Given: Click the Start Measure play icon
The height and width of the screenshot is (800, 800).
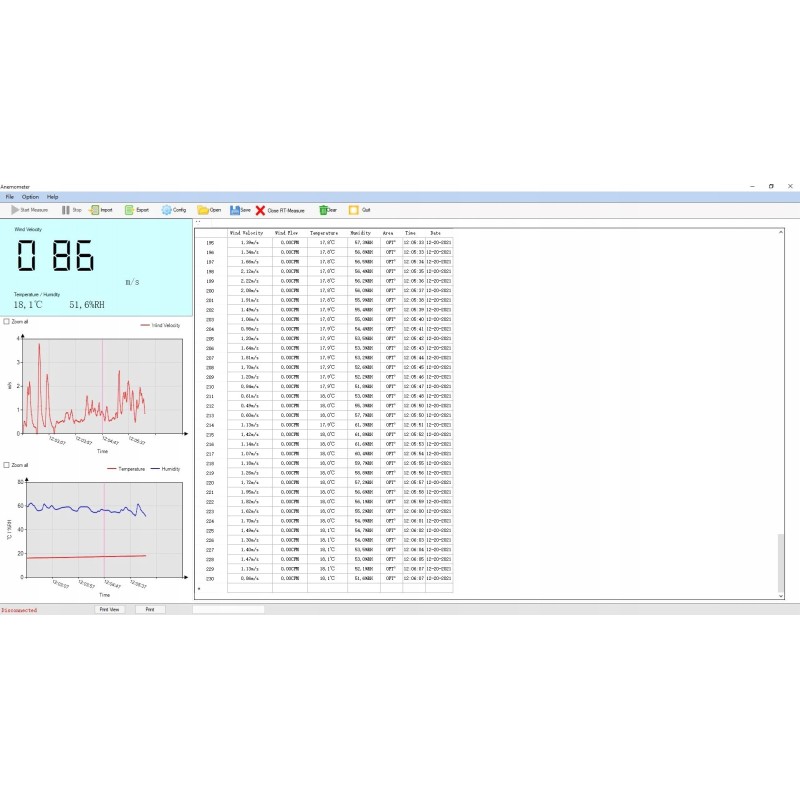Looking at the screenshot, I should click(x=15, y=210).
